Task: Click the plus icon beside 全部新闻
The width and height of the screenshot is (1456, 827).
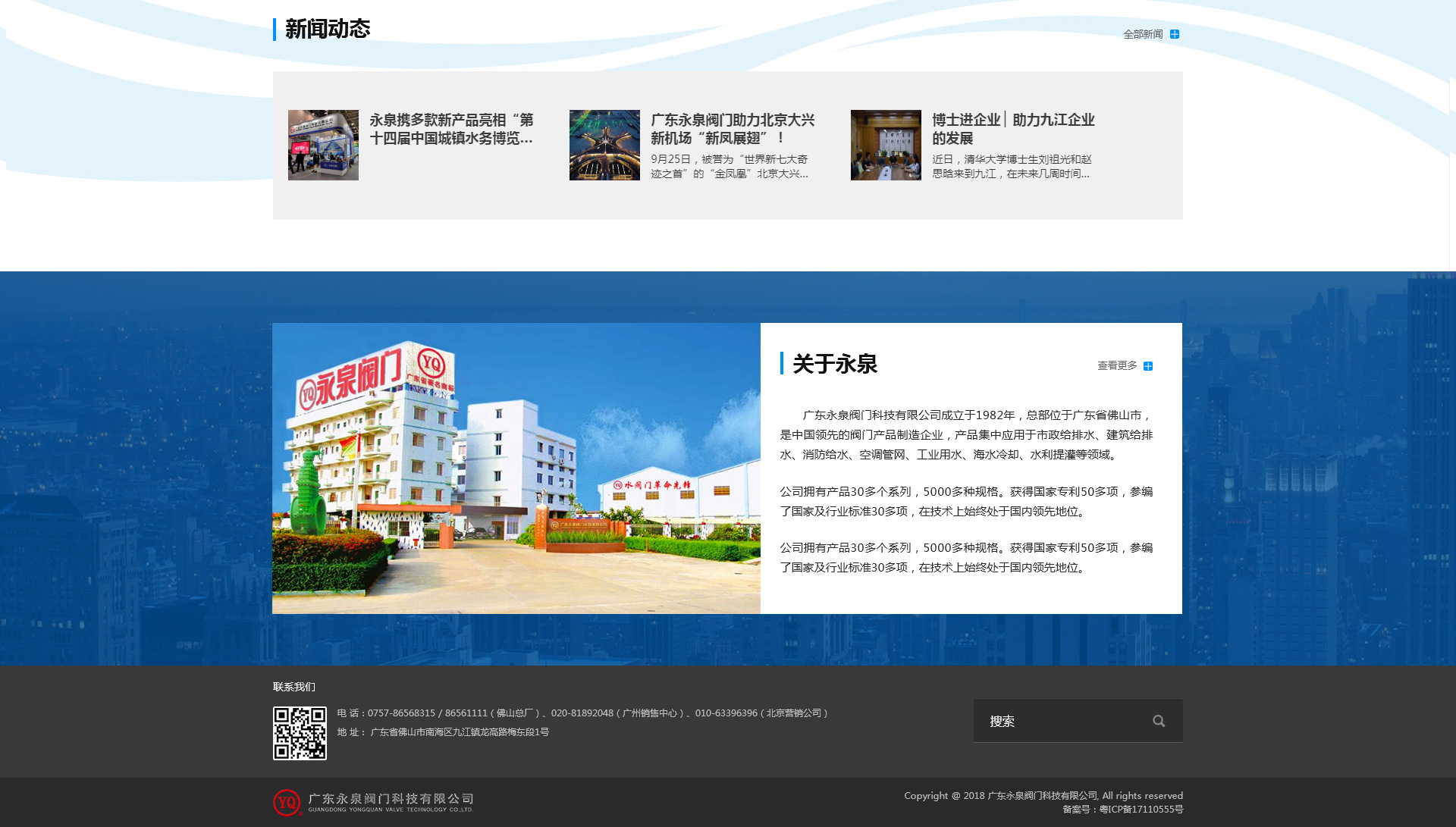Action: tap(1175, 34)
